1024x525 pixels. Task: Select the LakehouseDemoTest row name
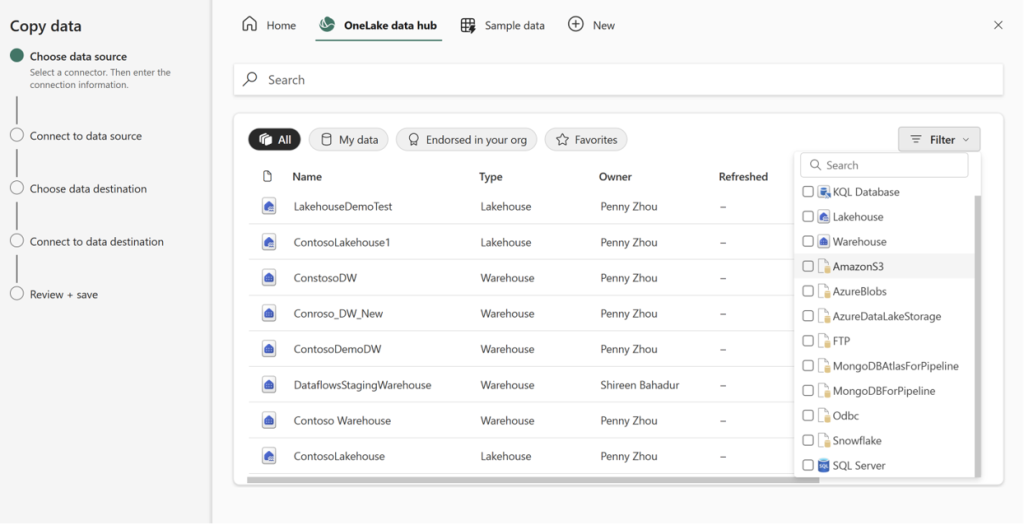click(343, 206)
